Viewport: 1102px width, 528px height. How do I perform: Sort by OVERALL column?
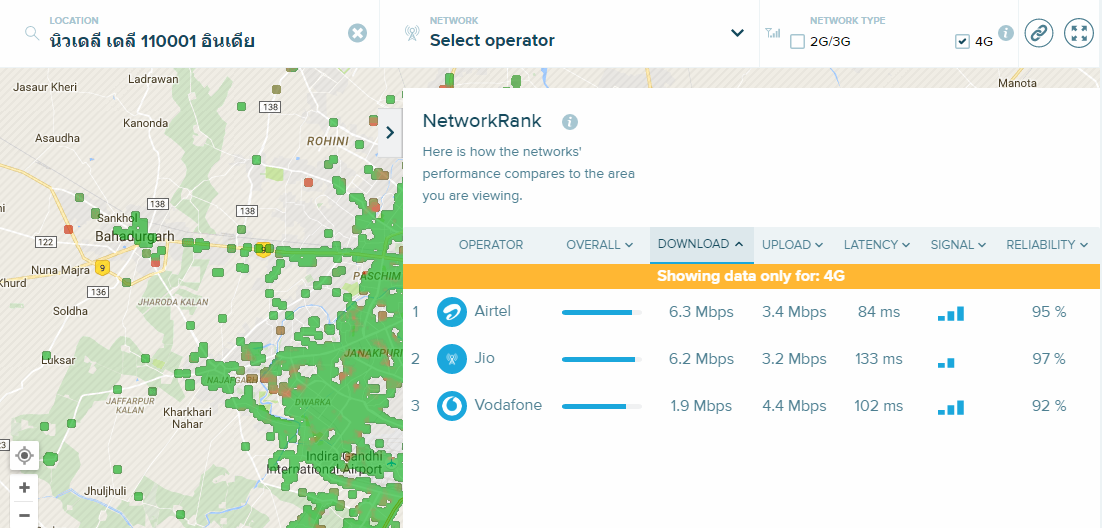pyautogui.click(x=599, y=245)
